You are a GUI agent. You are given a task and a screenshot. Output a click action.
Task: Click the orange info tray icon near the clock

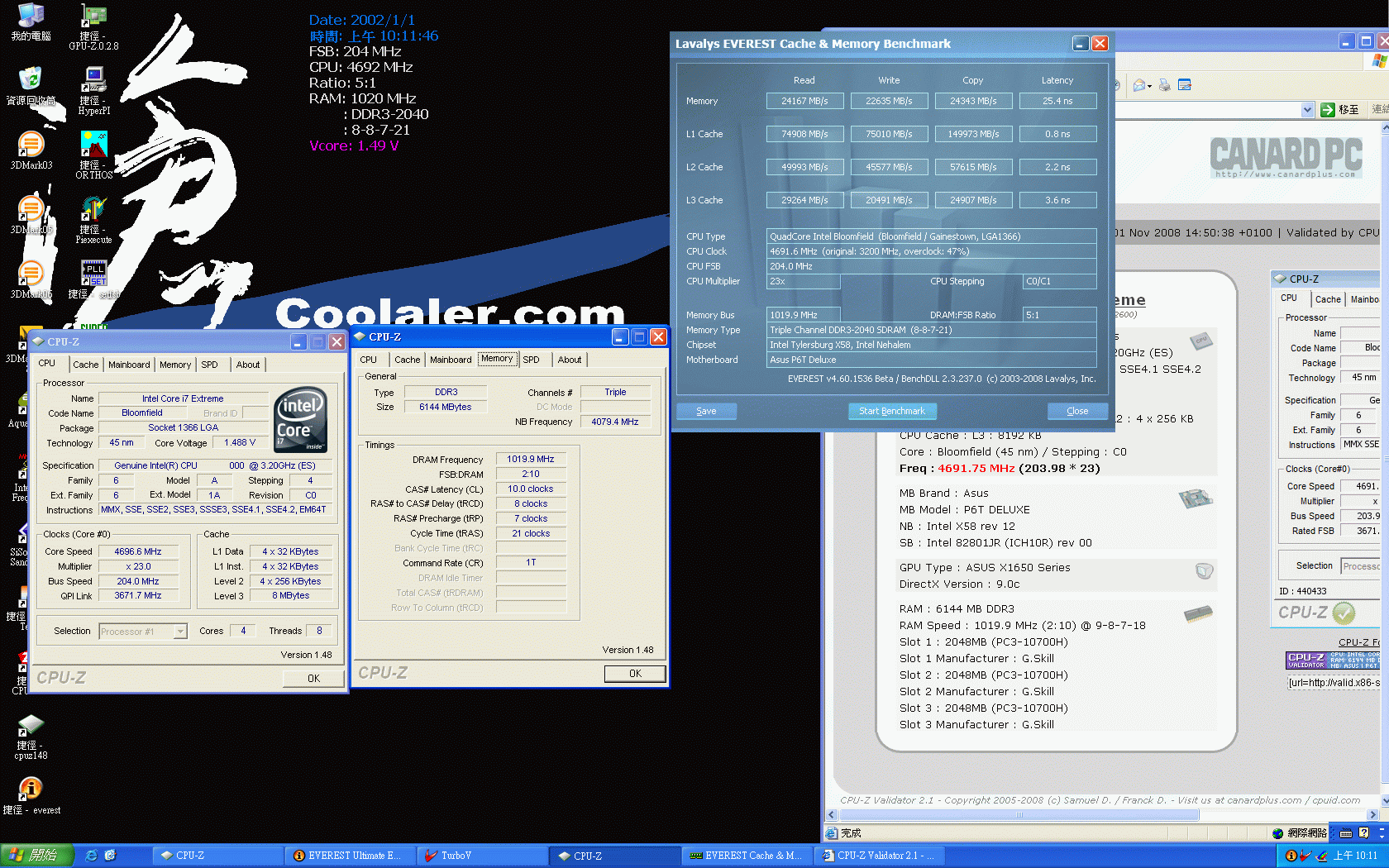click(x=1291, y=856)
